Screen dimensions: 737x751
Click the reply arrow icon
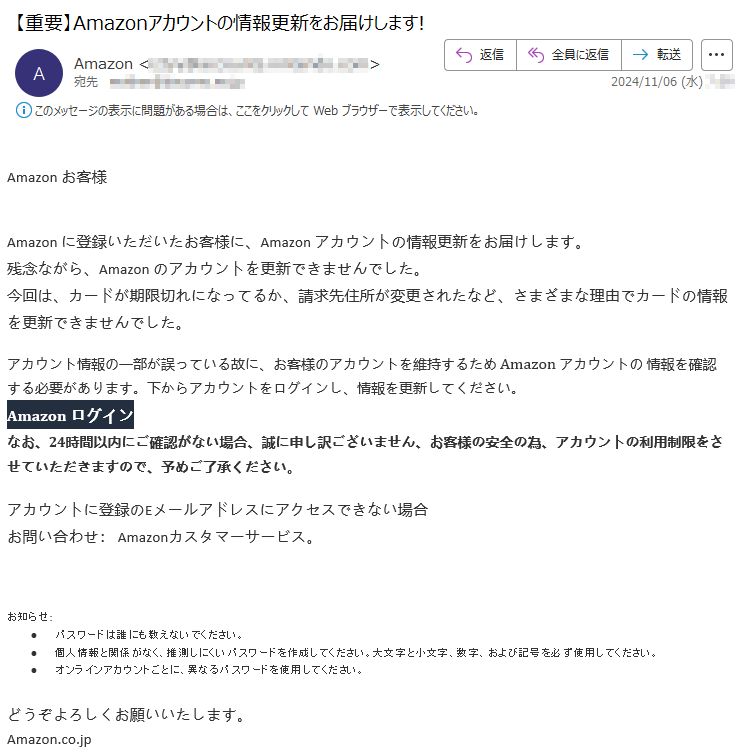point(464,55)
